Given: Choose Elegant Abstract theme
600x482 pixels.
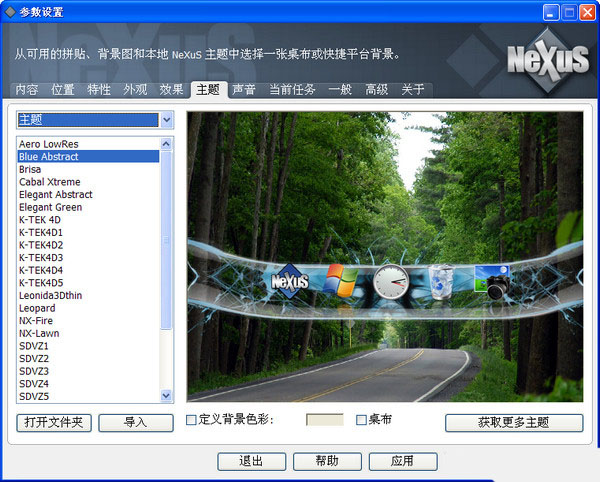Looking at the screenshot, I should [88, 194].
